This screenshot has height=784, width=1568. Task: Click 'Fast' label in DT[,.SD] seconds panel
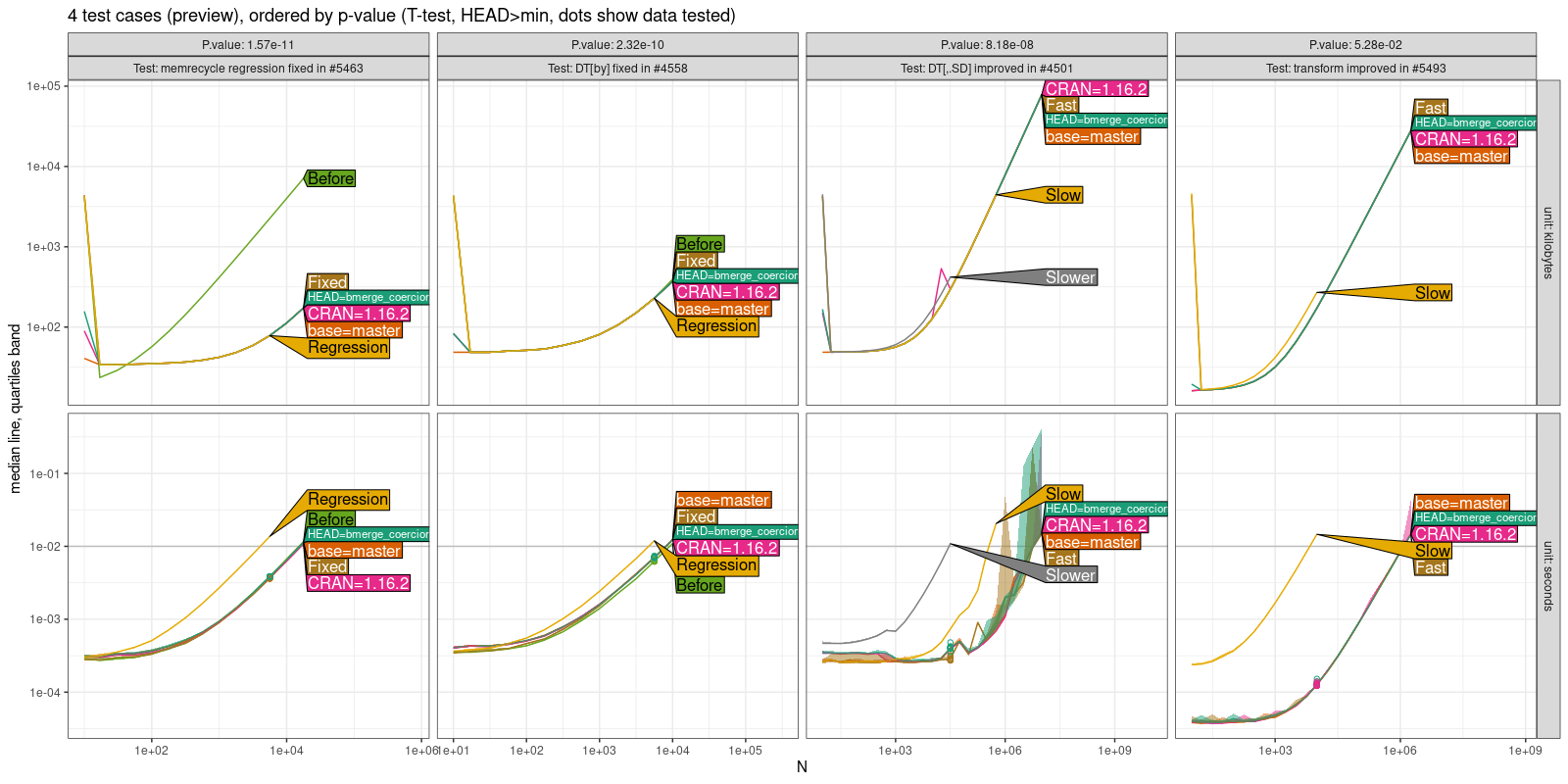[x=1061, y=559]
